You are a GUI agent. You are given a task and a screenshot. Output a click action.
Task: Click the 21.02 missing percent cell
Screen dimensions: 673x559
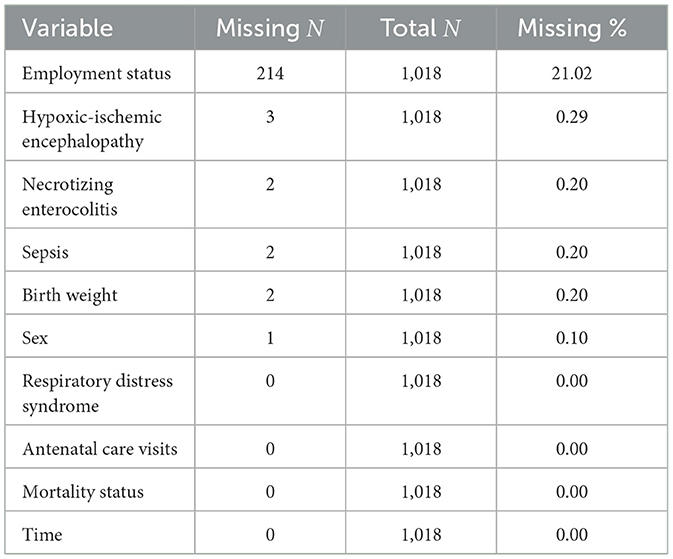pyautogui.click(x=572, y=73)
